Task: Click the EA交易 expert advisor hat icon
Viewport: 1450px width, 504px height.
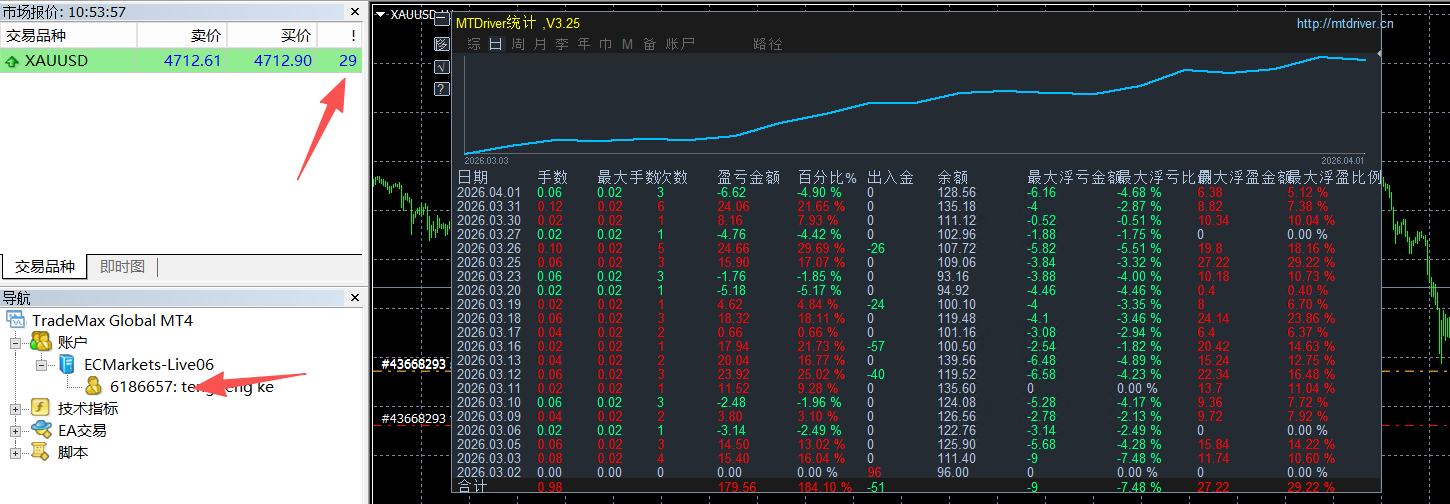Action: click(41, 430)
